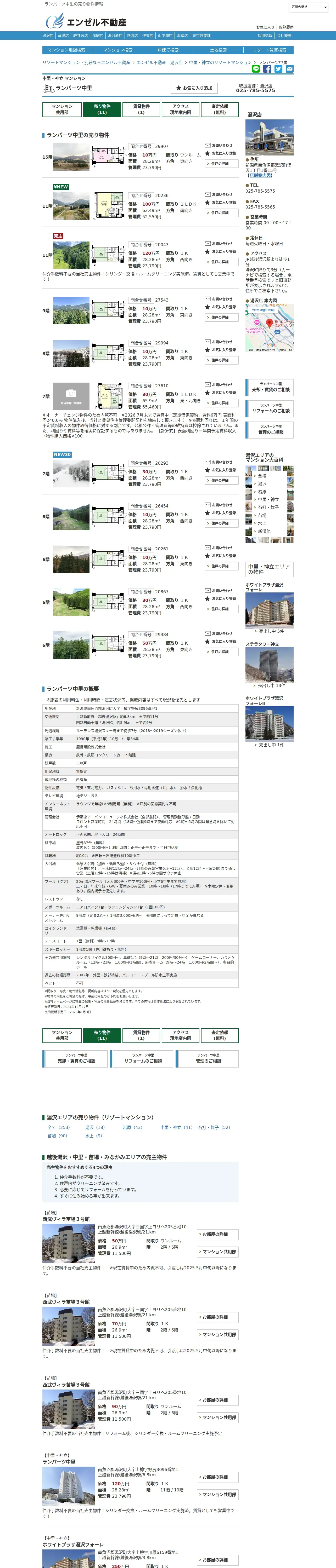Click マンション共用部 button for 西武ヴィラ苗場 70万円 listing
The width and height of the screenshot is (336, 1568).
pos(218,1335)
